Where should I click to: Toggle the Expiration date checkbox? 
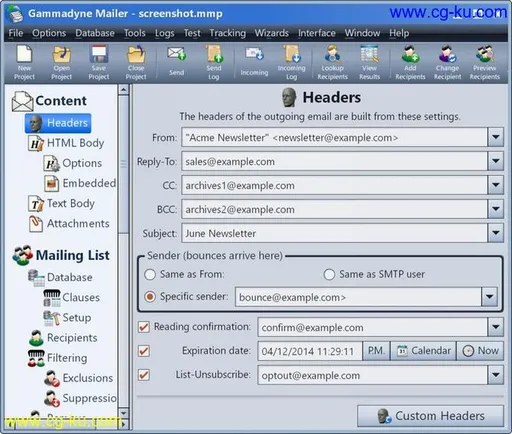click(144, 351)
